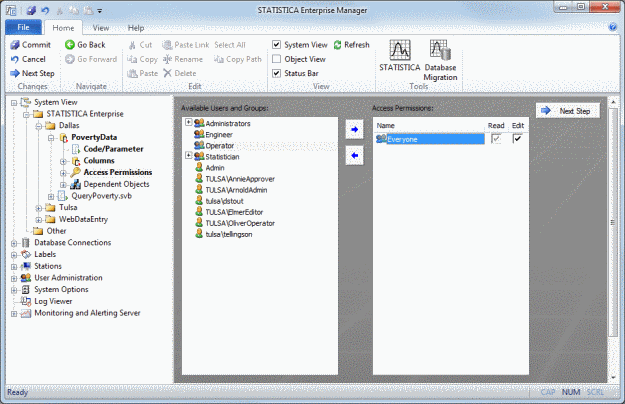Collapse the System View tree root

pos(14,103)
